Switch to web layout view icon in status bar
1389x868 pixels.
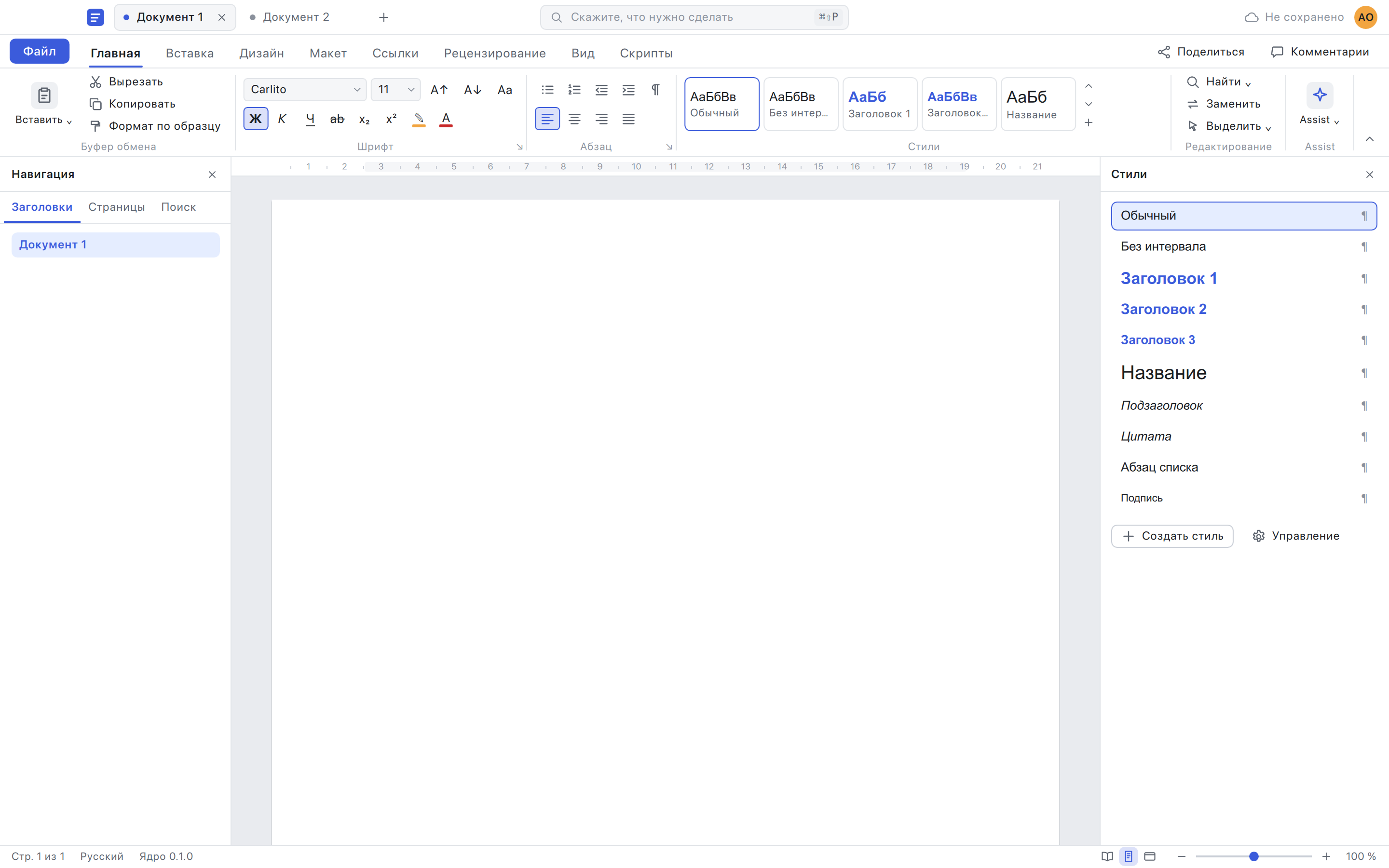1150,856
